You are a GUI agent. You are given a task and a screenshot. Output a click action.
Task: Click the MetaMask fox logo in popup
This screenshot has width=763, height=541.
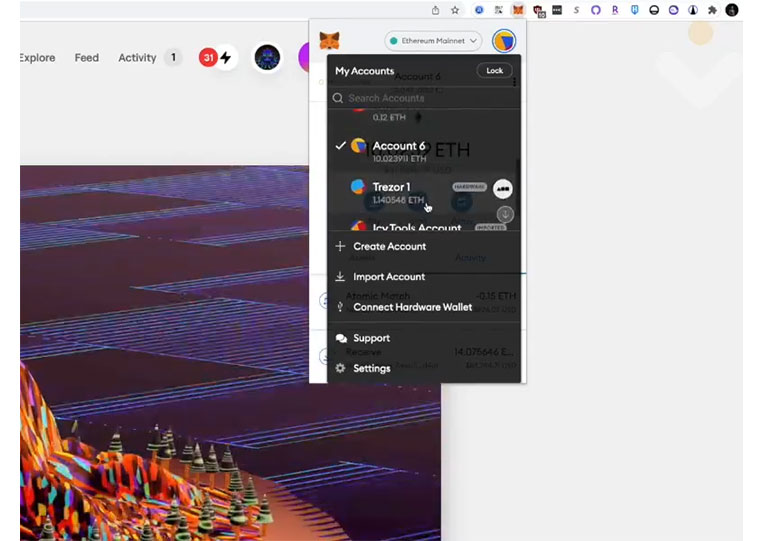click(329, 40)
